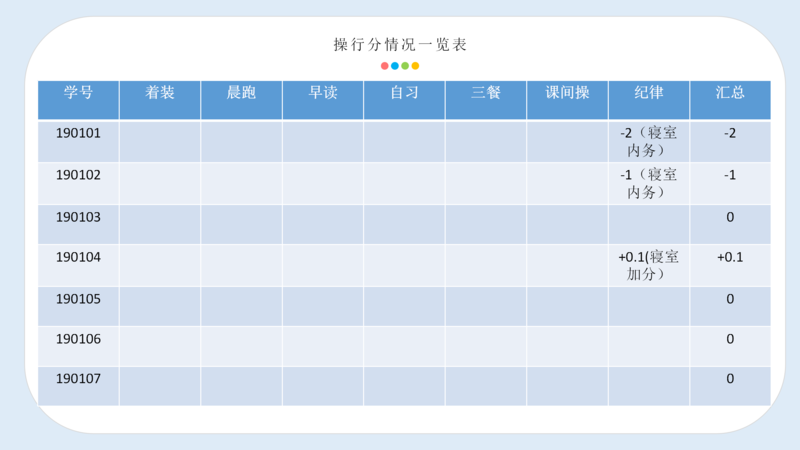Click student ID 190106
Viewport: 800px width, 450px height.
point(78,339)
